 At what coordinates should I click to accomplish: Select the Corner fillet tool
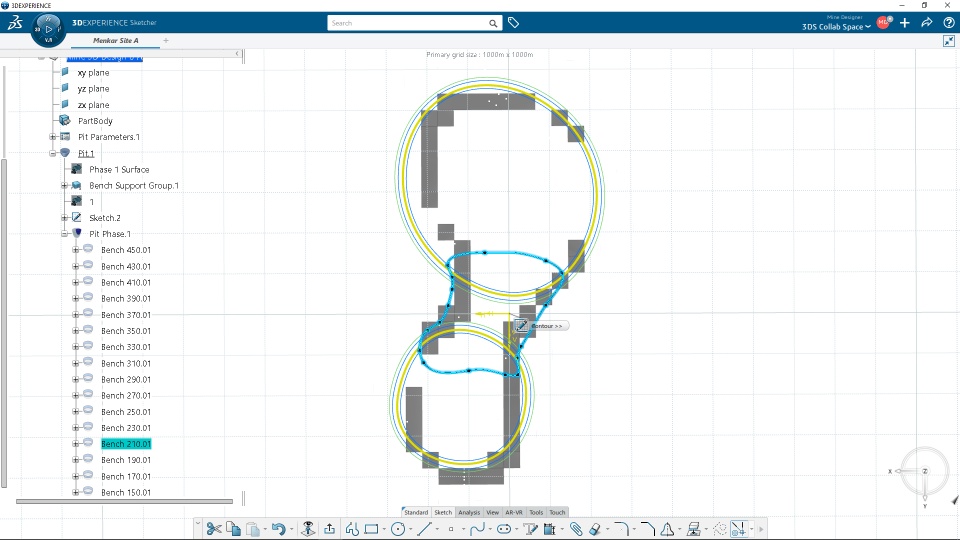(x=621, y=529)
